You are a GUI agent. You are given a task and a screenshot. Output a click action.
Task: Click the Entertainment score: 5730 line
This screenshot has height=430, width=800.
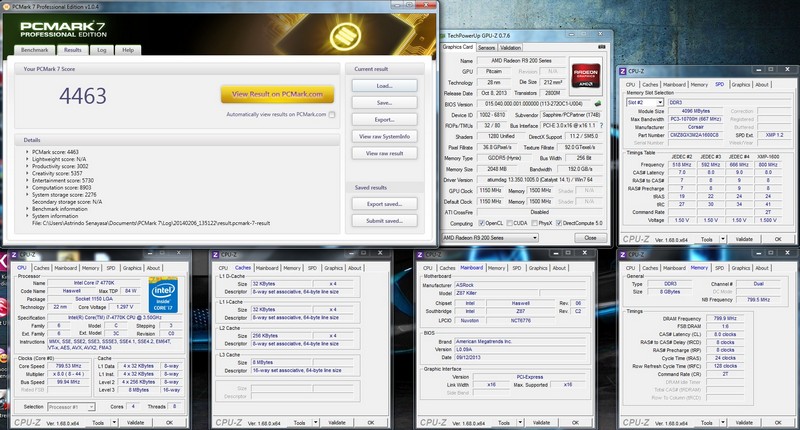pyautogui.click(x=63, y=181)
